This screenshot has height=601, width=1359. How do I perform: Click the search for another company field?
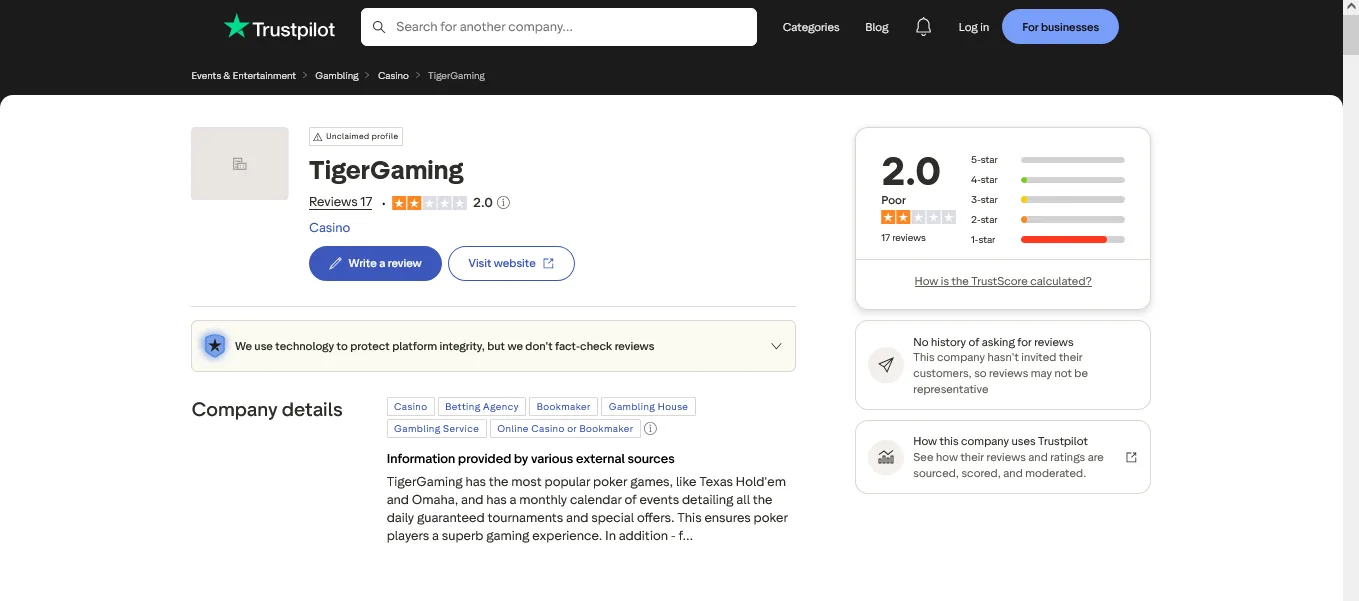(x=558, y=27)
